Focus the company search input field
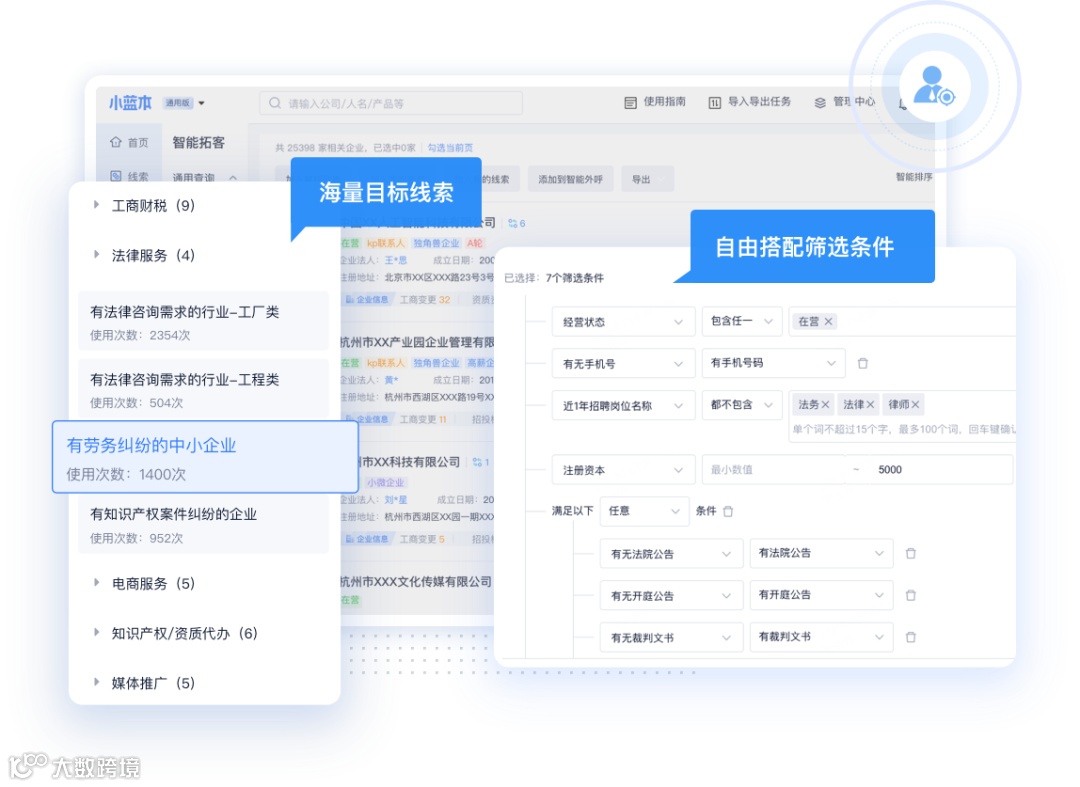This screenshot has width=1080, height=787. (391, 103)
